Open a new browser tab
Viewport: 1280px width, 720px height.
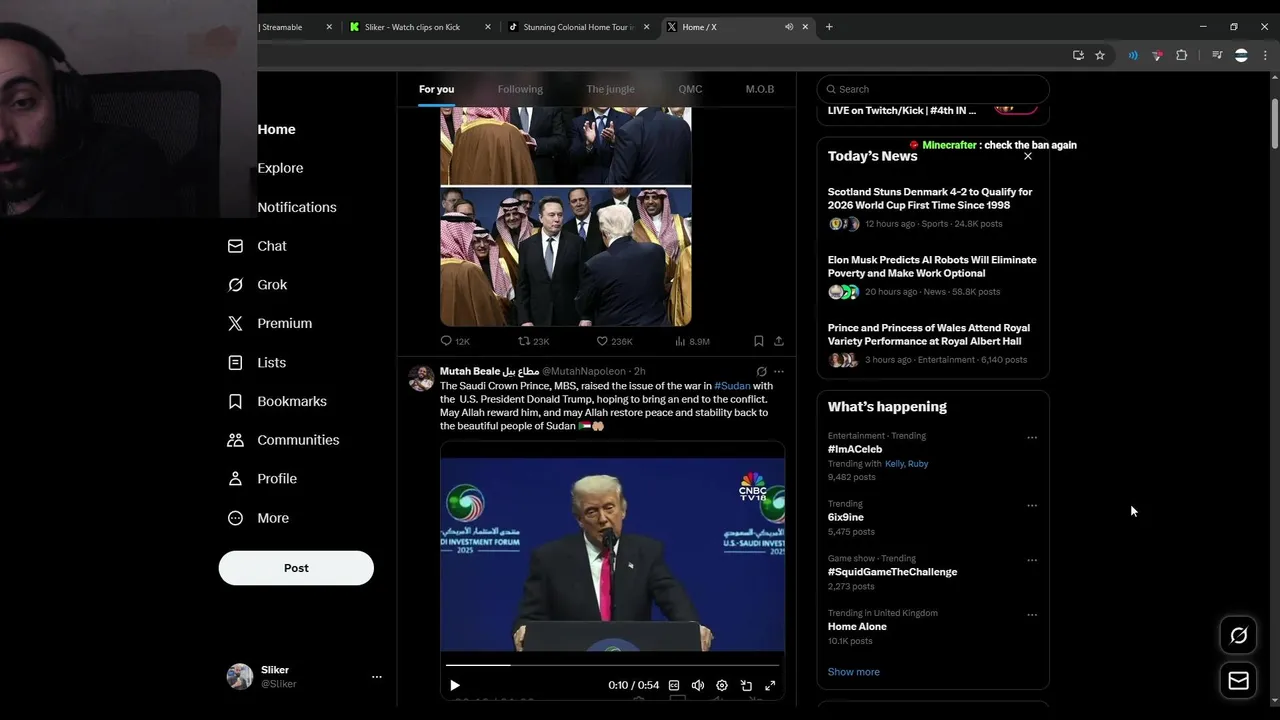click(x=829, y=27)
